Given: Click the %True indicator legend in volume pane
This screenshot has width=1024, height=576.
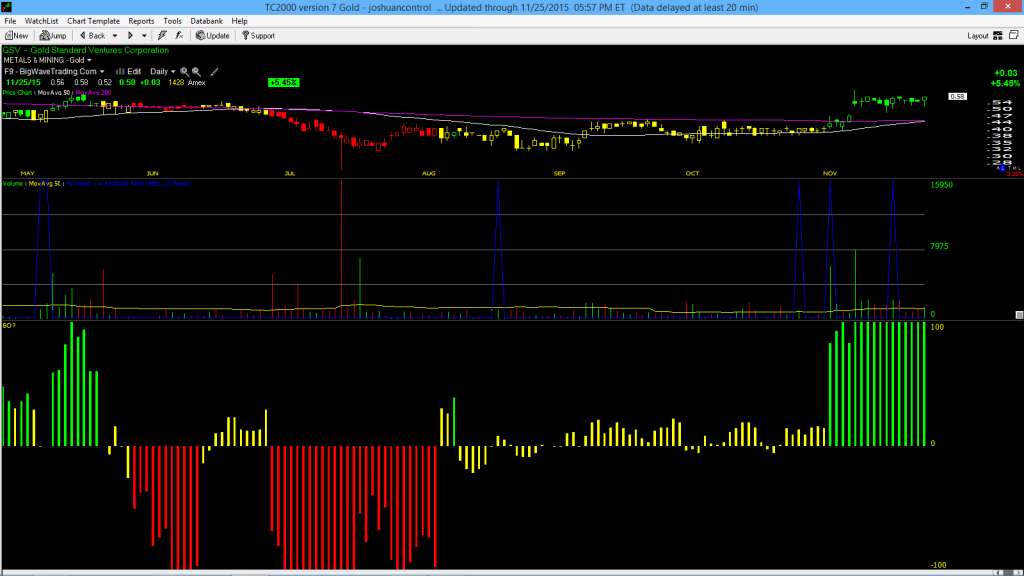Looking at the screenshot, I should 127,184.
